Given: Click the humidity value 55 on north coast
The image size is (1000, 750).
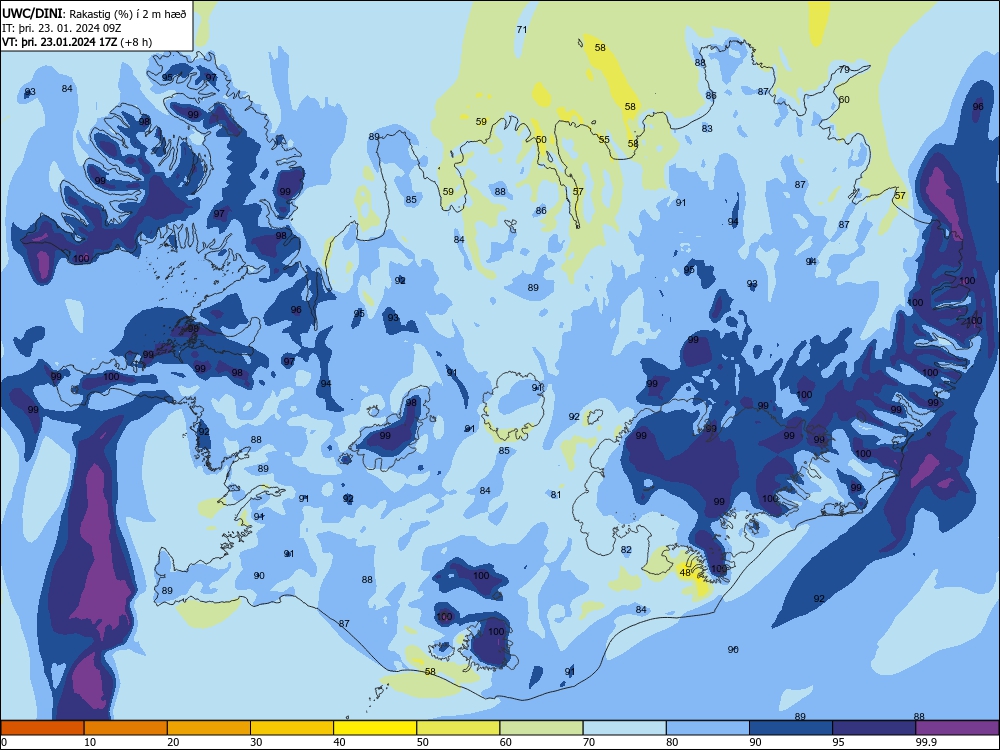Looking at the screenshot, I should pos(604,139).
